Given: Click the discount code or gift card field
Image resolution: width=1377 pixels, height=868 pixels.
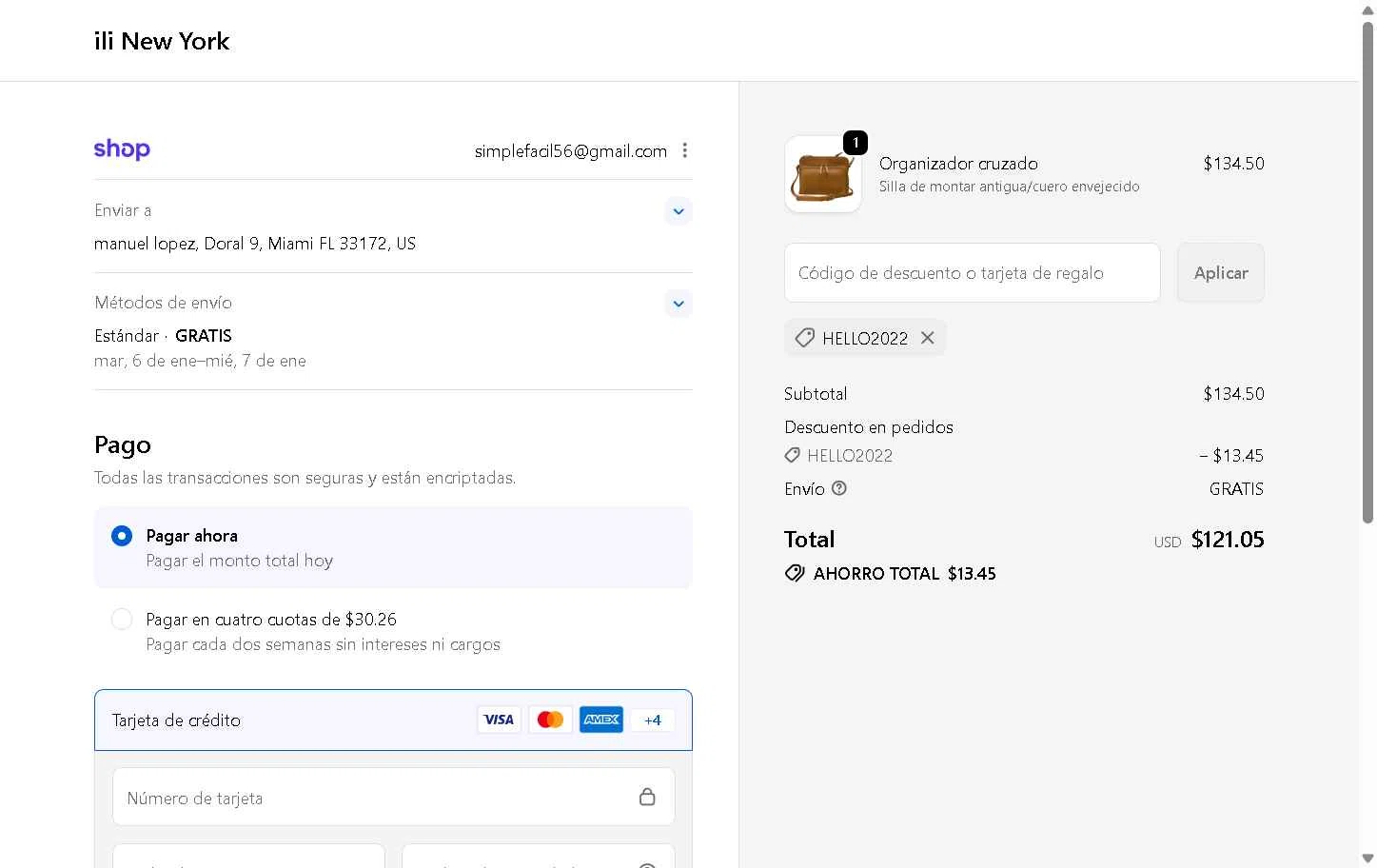Looking at the screenshot, I should pyautogui.click(x=972, y=273).
